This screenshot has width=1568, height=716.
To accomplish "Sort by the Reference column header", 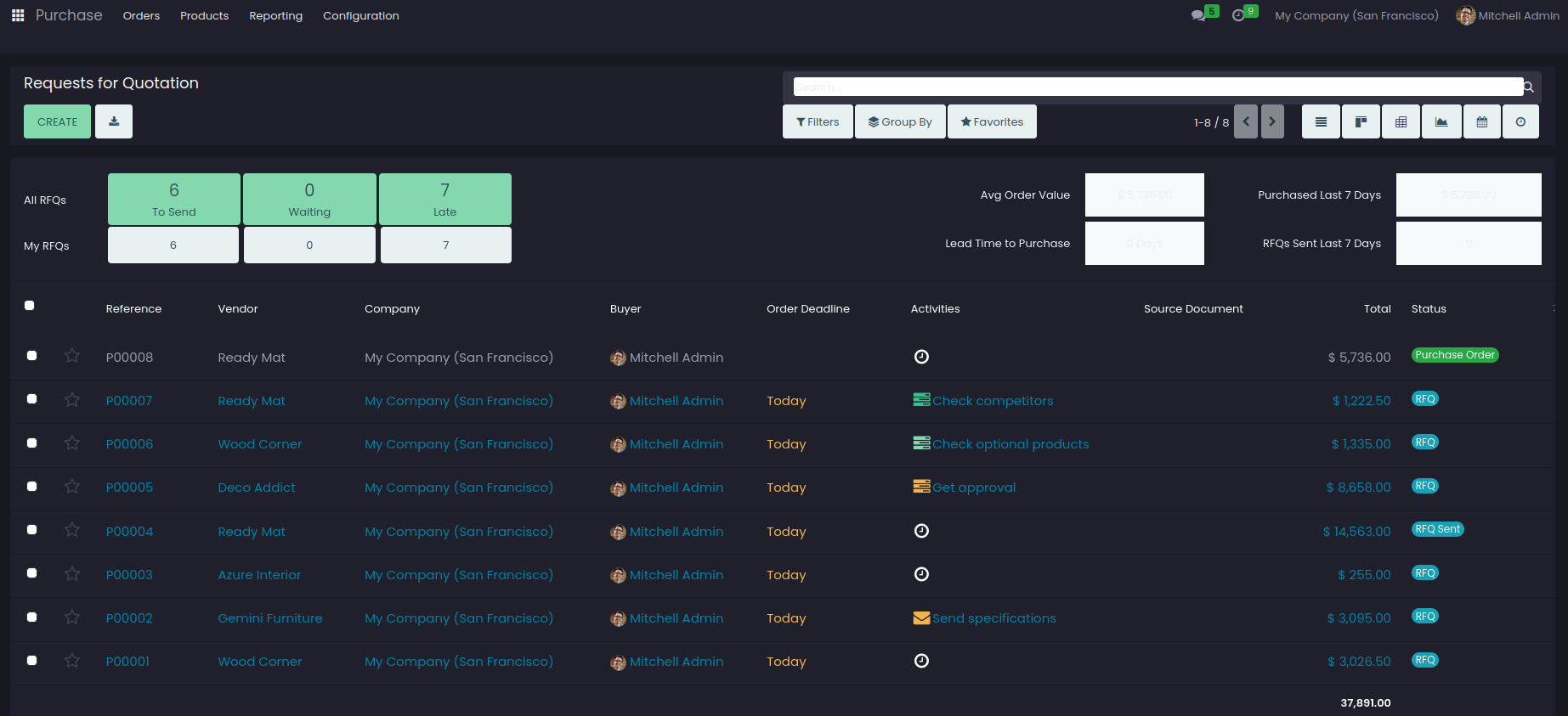I will click(133, 308).
